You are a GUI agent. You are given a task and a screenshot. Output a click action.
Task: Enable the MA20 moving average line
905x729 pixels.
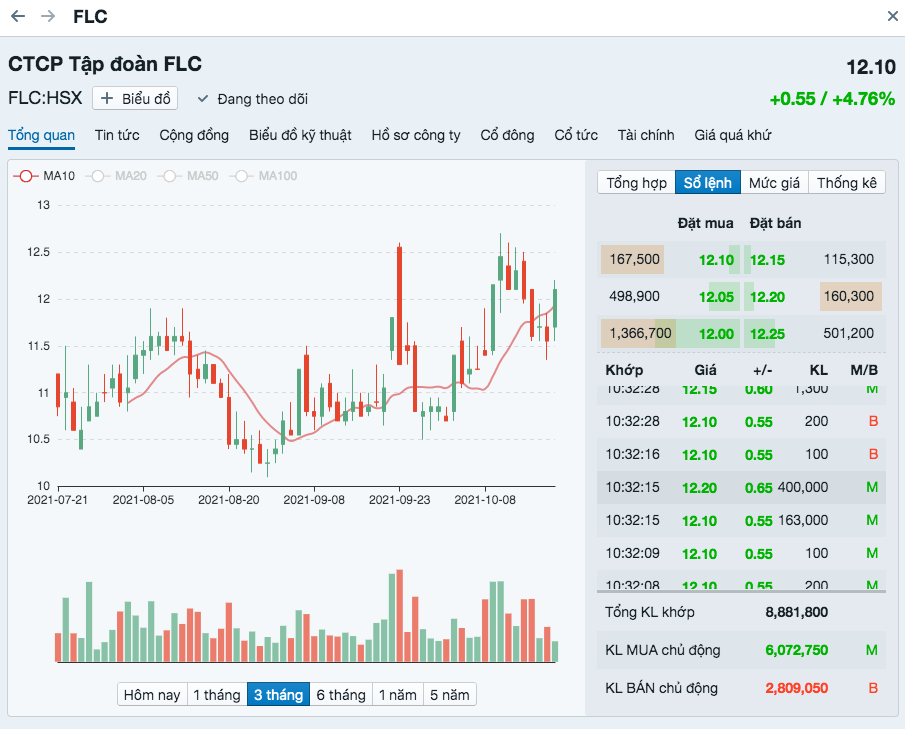pyautogui.click(x=117, y=176)
